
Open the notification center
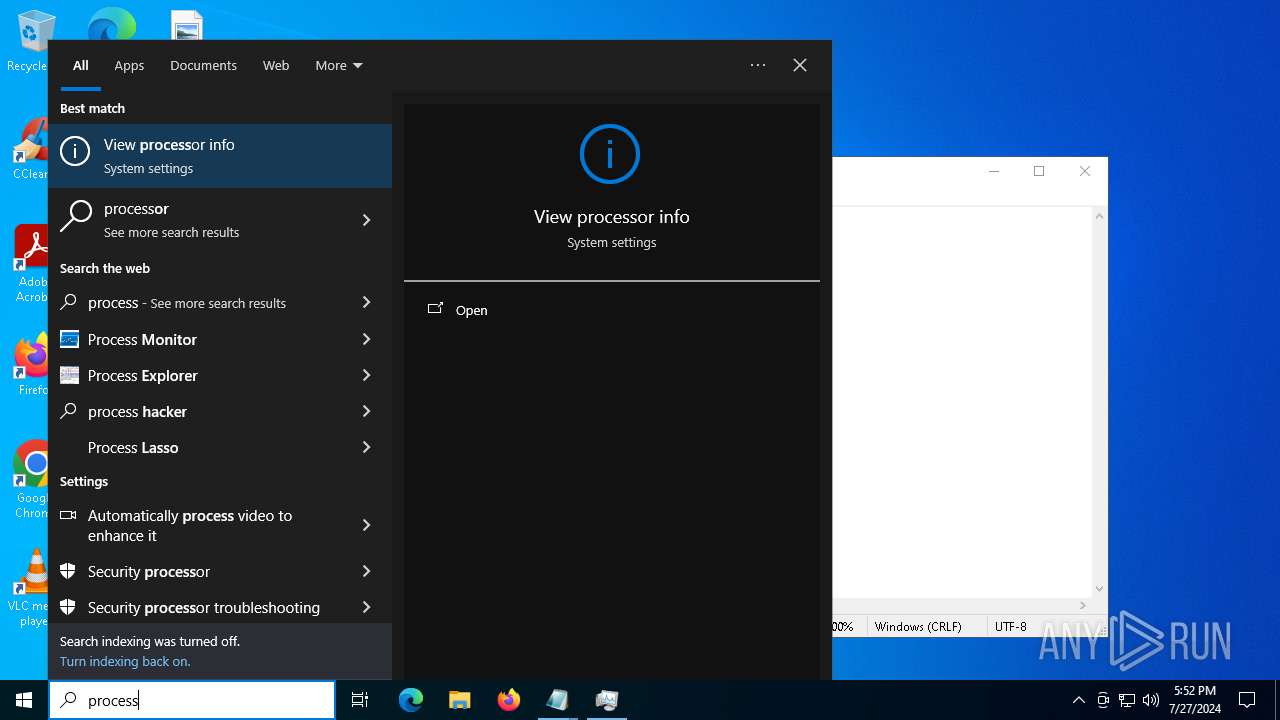point(1247,700)
